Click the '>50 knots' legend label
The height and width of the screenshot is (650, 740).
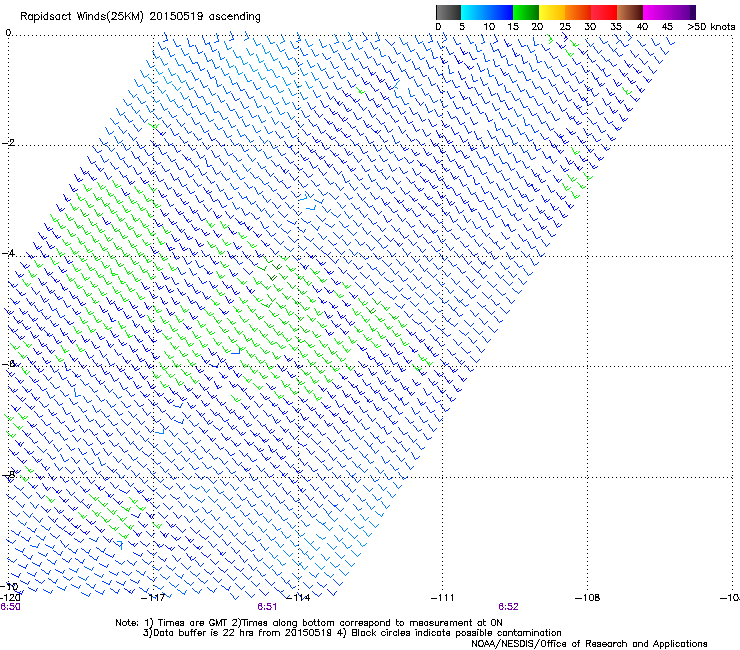711,27
